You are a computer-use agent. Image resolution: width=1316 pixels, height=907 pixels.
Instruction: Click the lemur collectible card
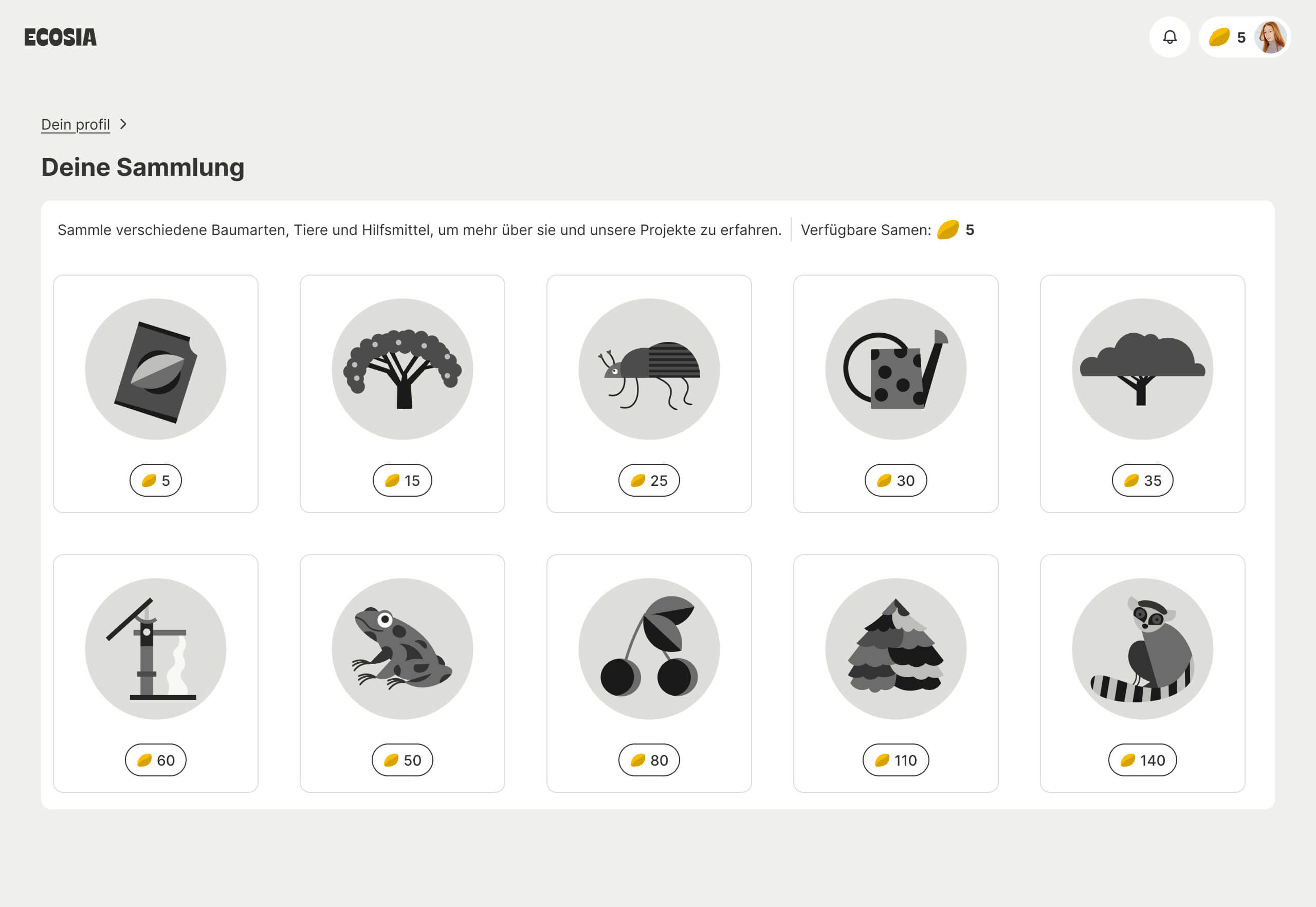(x=1143, y=648)
